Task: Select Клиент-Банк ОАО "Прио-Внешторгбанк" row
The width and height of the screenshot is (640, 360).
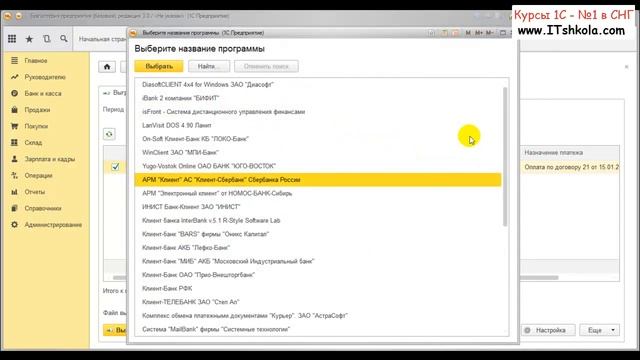Action: pyautogui.click(x=318, y=275)
